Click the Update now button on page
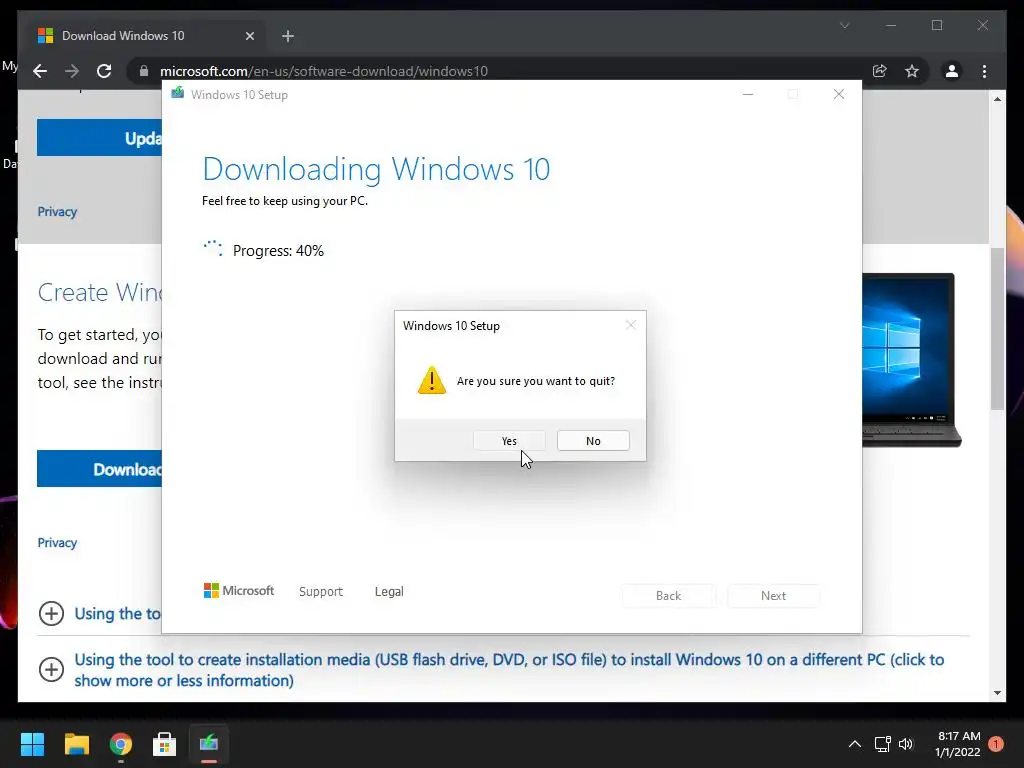The height and width of the screenshot is (768, 1024). [x=99, y=138]
